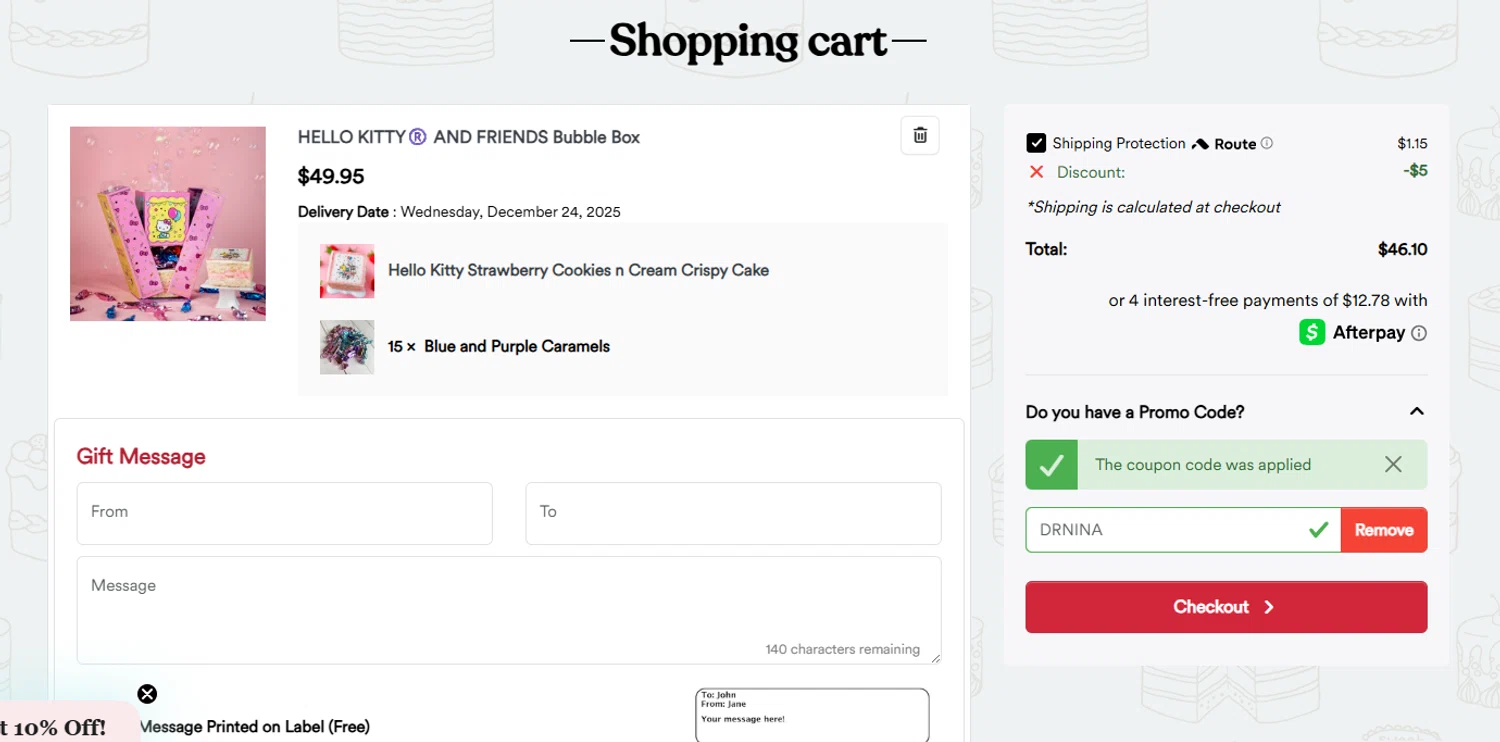This screenshot has height=742, width=1500.
Task: Click the Gift Message From field
Action: 284,513
